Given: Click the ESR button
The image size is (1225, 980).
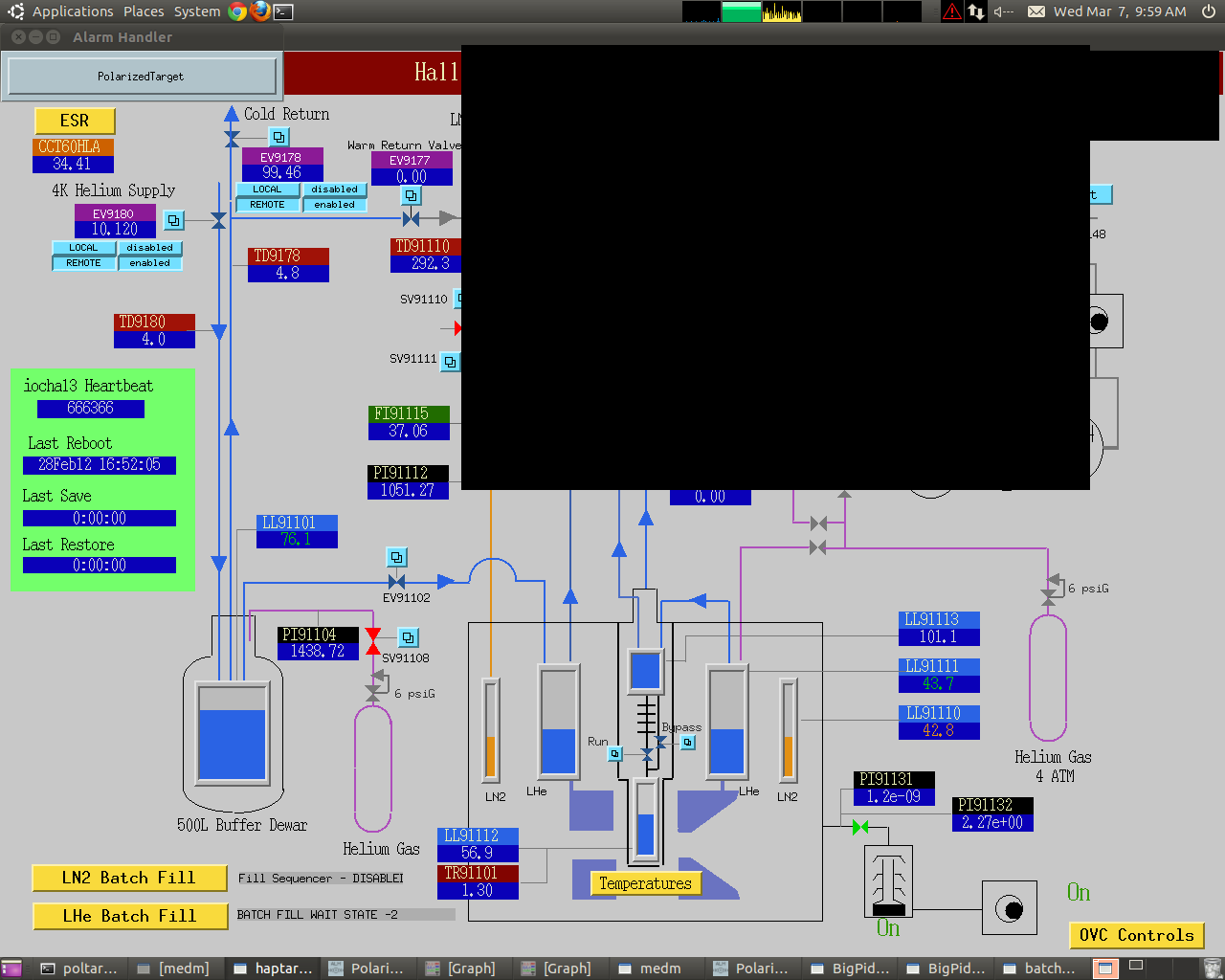Looking at the screenshot, I should tap(75, 121).
